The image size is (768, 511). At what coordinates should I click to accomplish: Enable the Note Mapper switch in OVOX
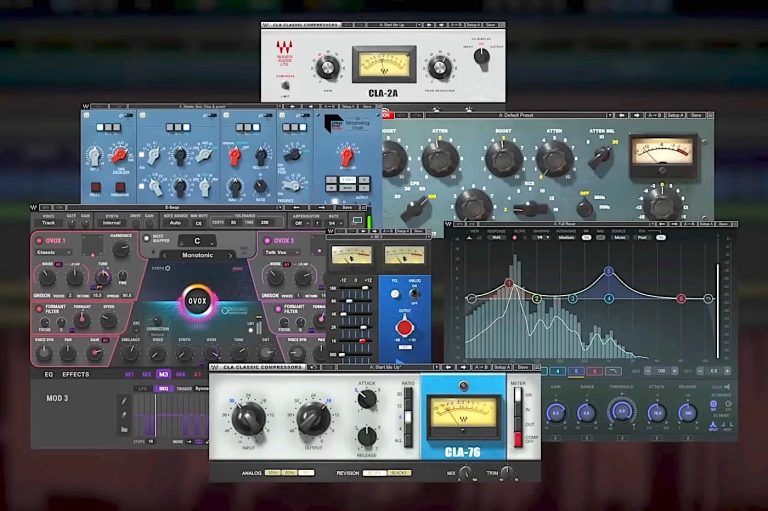point(145,238)
